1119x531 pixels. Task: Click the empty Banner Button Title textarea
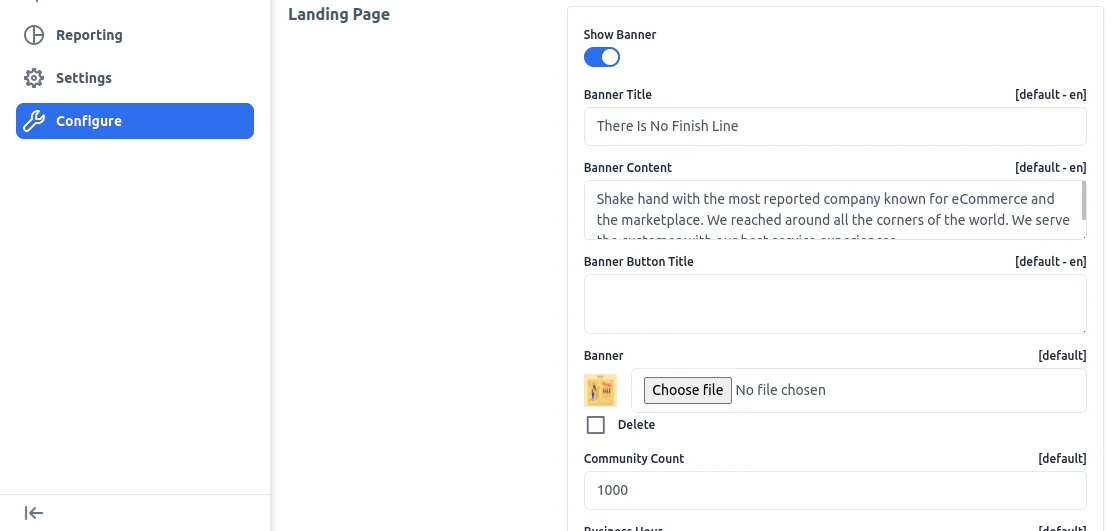coord(835,304)
